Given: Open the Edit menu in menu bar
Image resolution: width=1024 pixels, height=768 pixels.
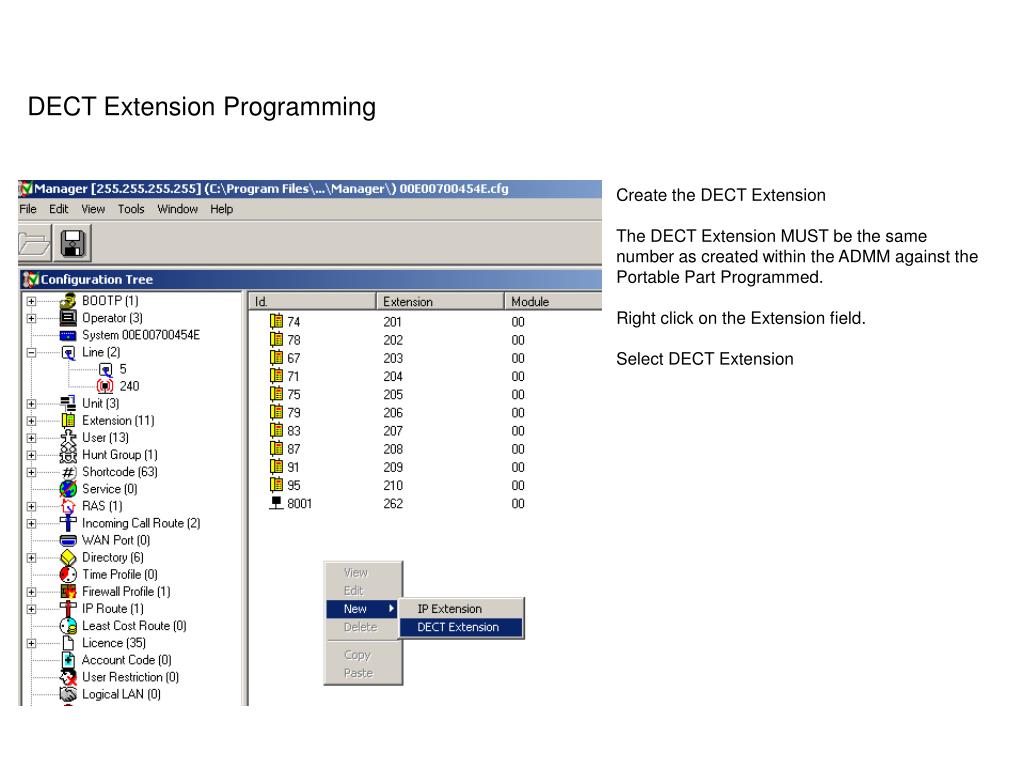Looking at the screenshot, I should 58,209.
